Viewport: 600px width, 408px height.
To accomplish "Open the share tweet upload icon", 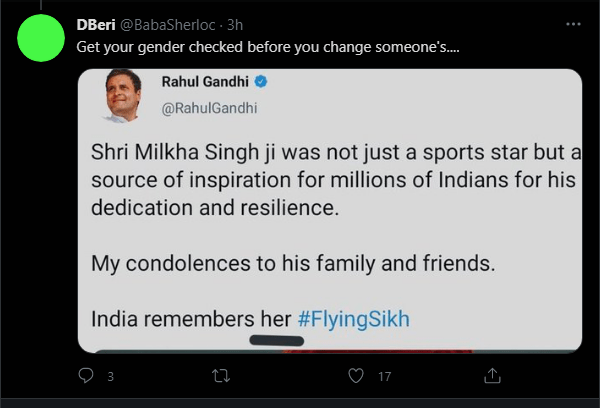I will point(492,375).
